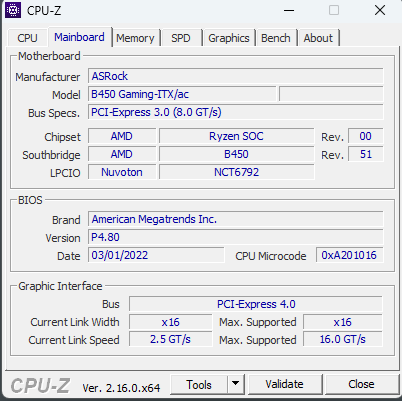
Task: Switch to the Bench tab
Action: pyautogui.click(x=276, y=38)
